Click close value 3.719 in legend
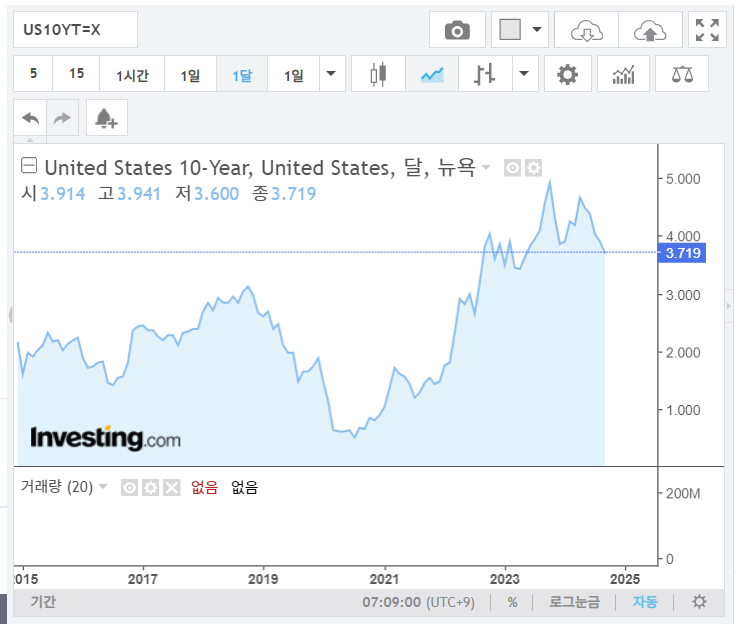 click(x=294, y=193)
